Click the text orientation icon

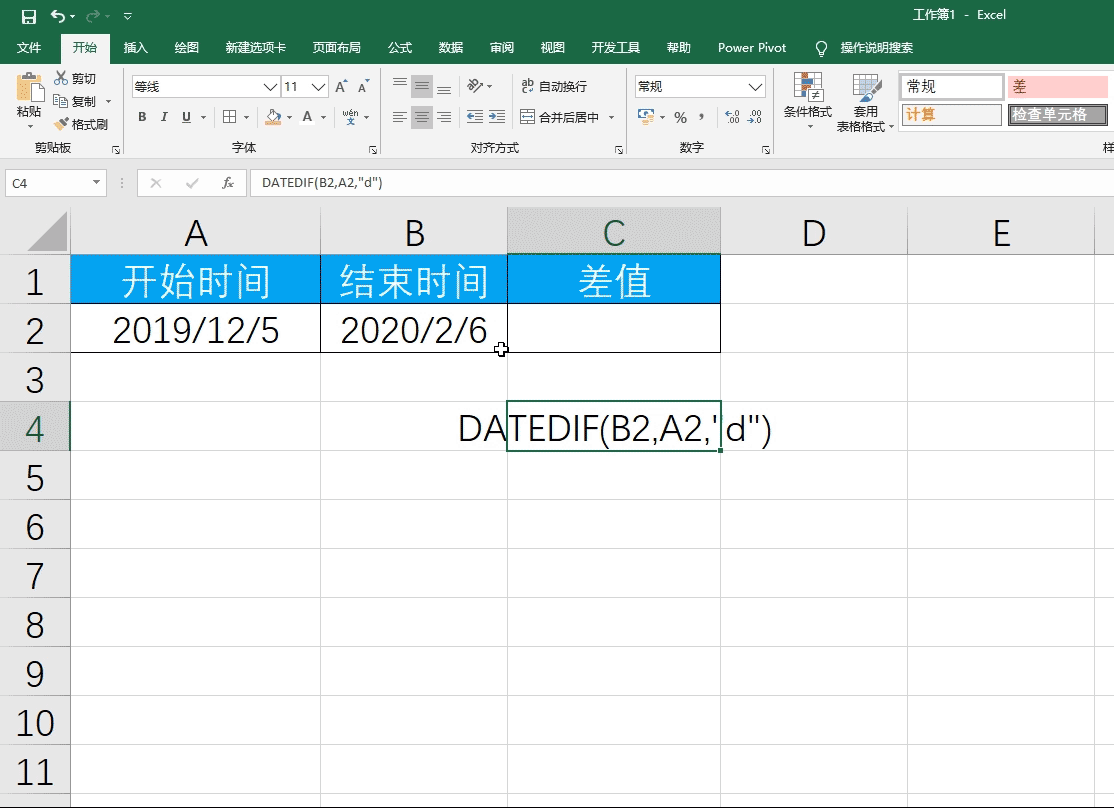pos(475,86)
